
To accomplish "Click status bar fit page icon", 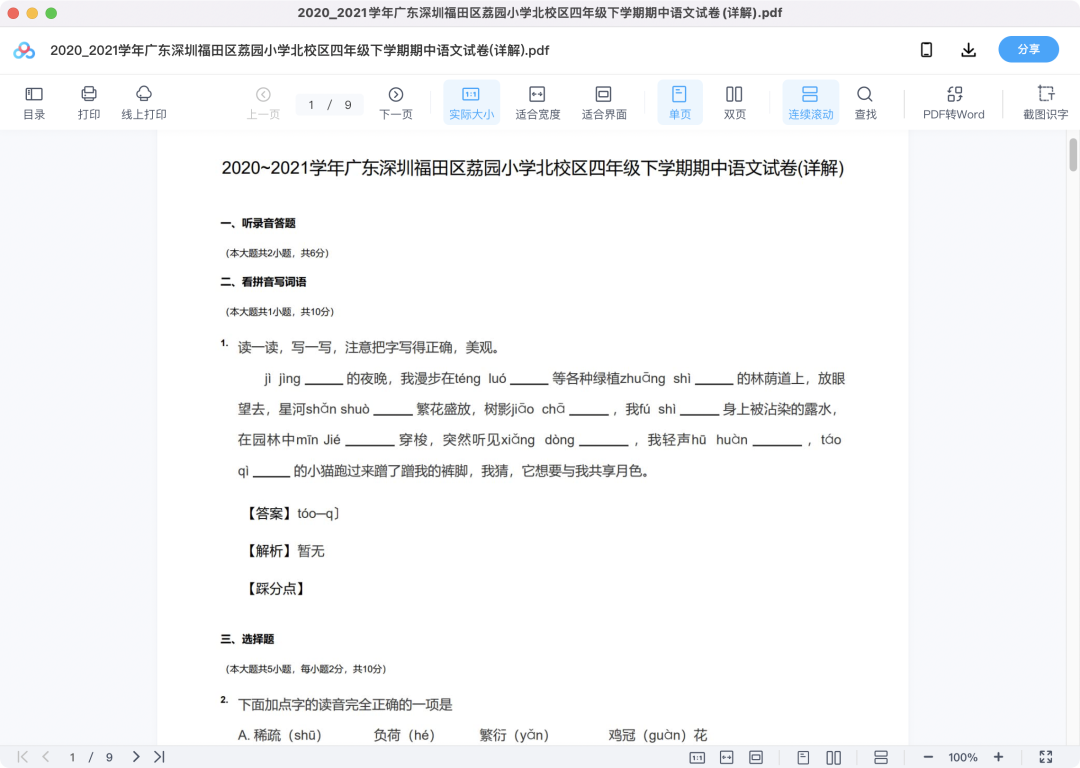I will click(x=756, y=758).
